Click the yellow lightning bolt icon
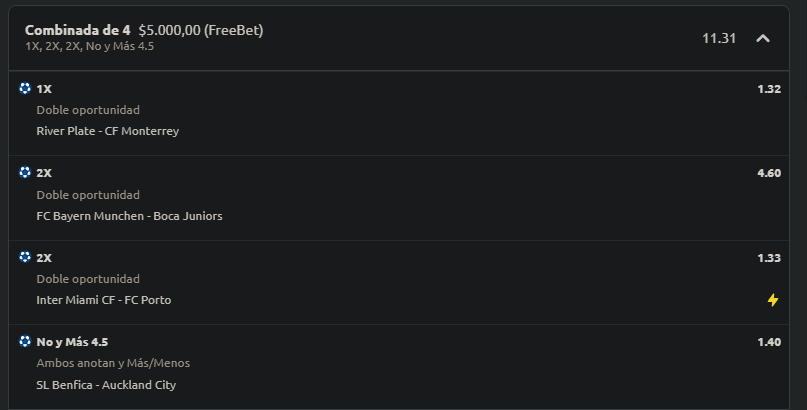The height and width of the screenshot is (410, 807). [773, 300]
